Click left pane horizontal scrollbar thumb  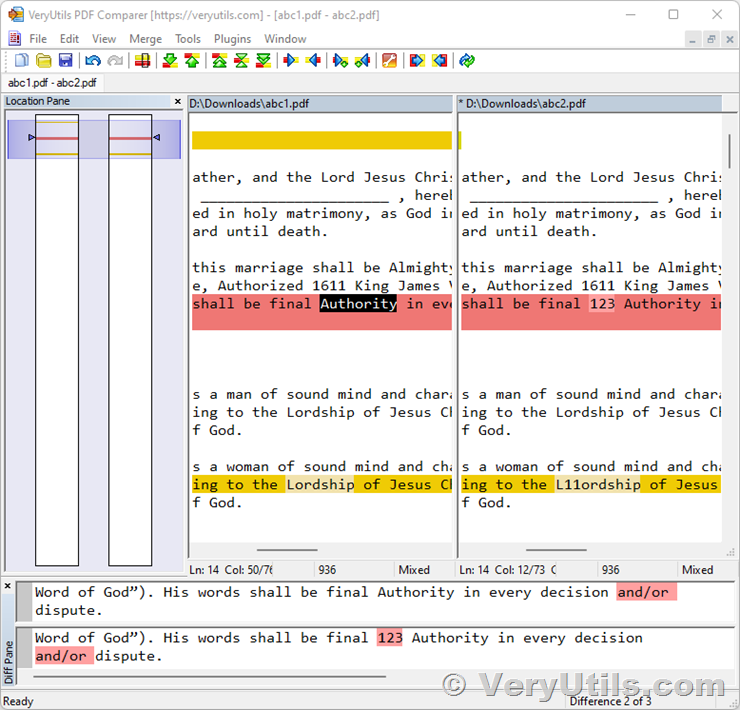click(287, 550)
